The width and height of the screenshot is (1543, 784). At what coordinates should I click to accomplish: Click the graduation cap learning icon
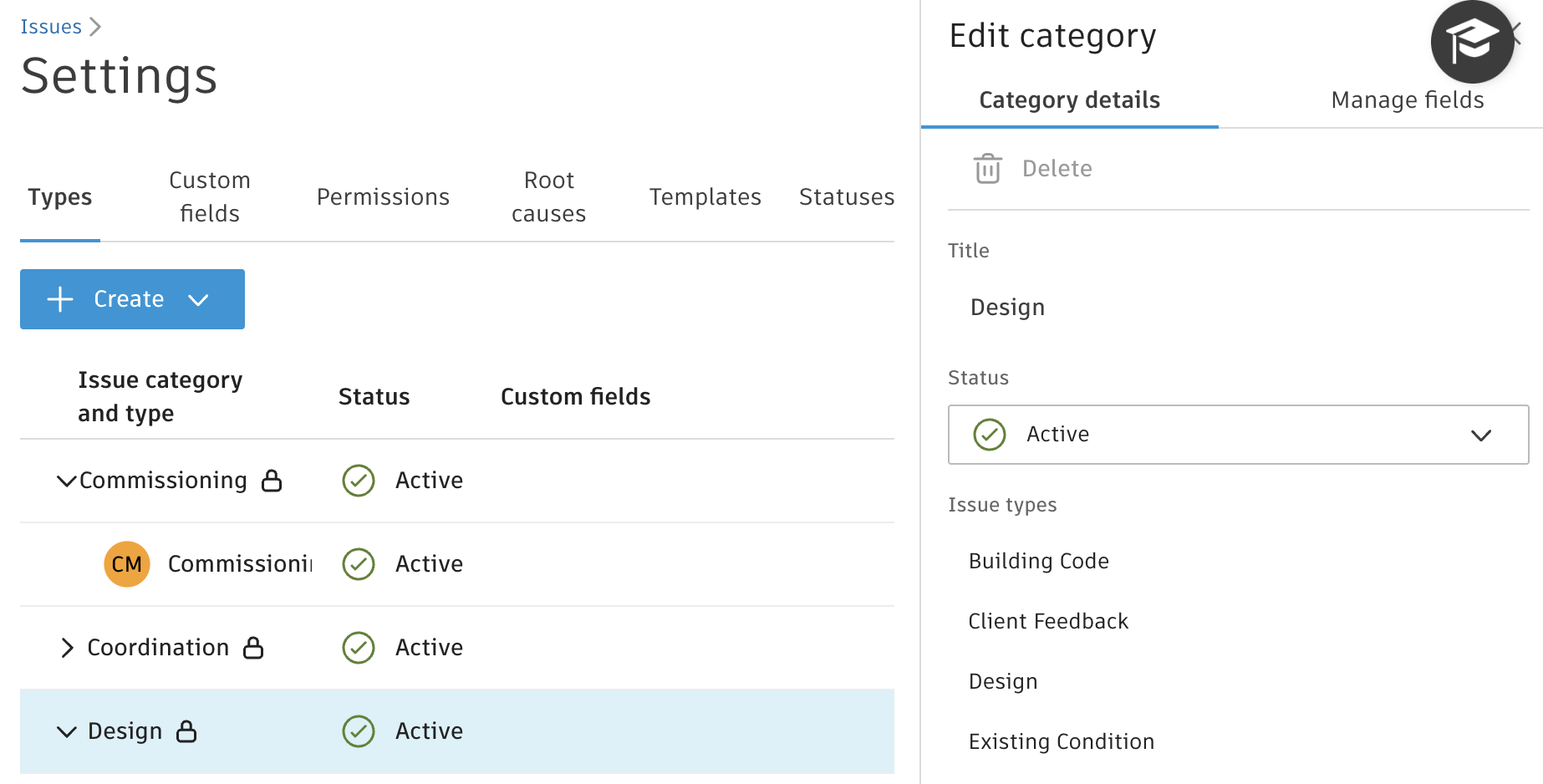(x=1472, y=42)
